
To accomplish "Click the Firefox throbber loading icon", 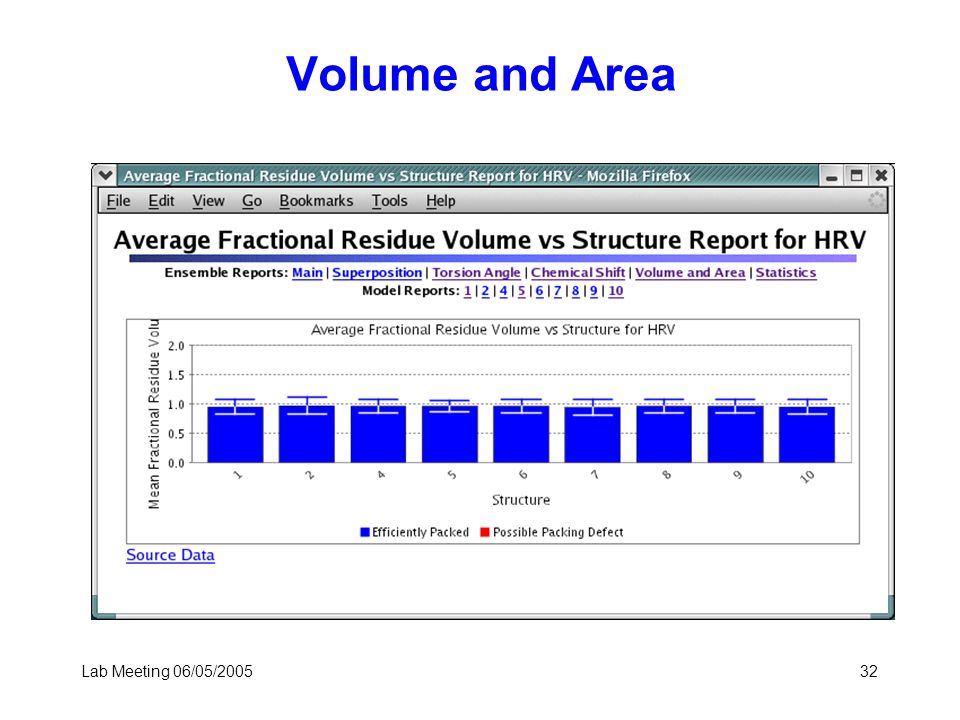I will (x=876, y=200).
